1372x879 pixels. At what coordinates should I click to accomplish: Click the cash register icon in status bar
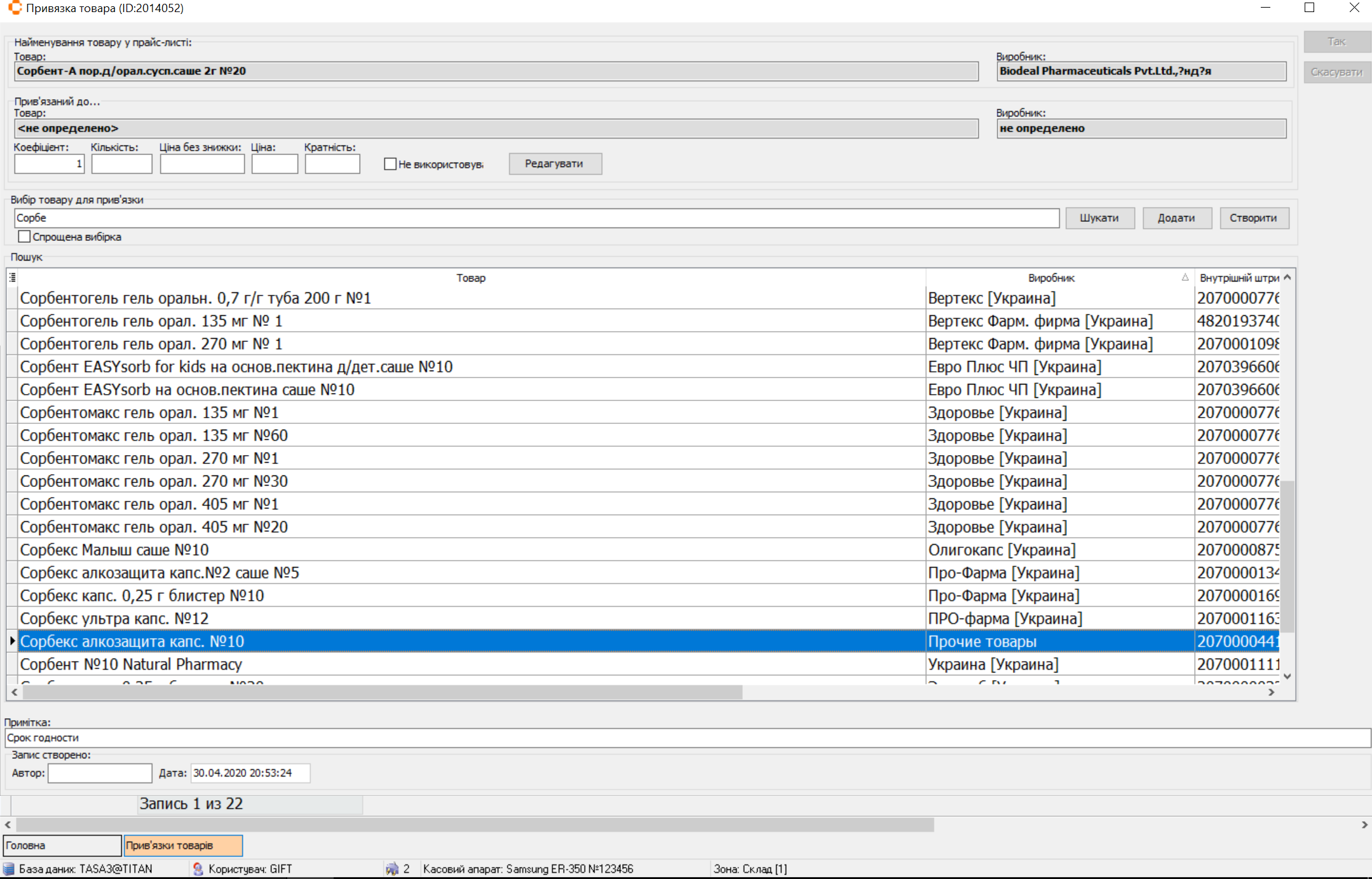[x=392, y=869]
